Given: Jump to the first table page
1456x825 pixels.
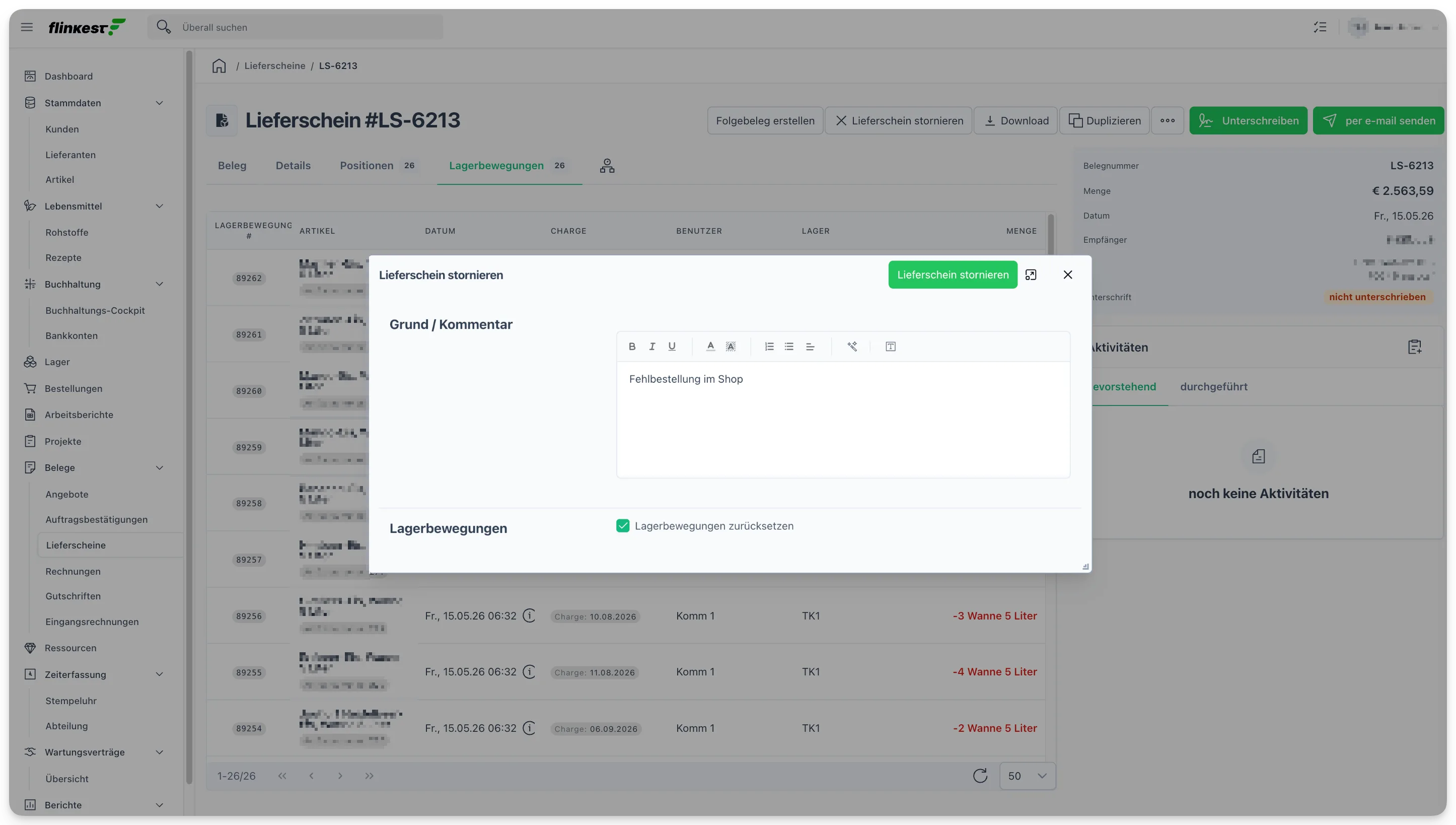Looking at the screenshot, I should point(281,776).
